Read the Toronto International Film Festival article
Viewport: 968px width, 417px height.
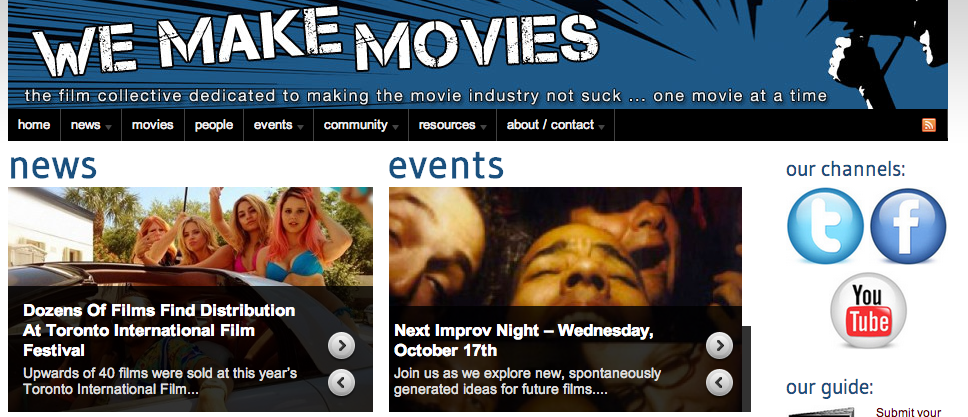(x=159, y=330)
